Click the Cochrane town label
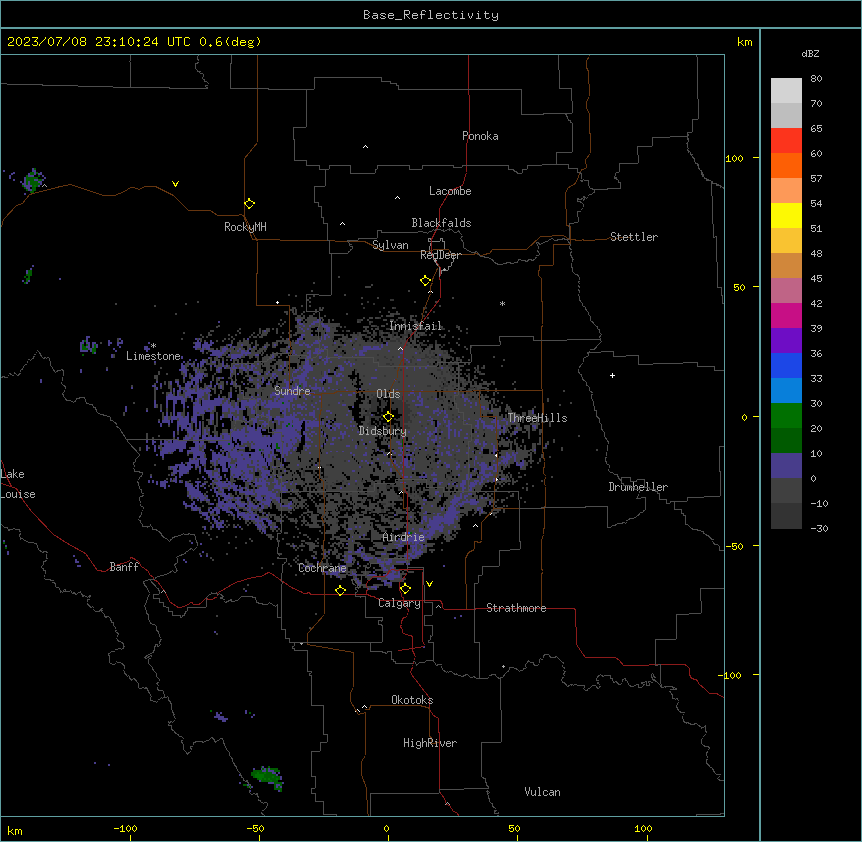 322,568
